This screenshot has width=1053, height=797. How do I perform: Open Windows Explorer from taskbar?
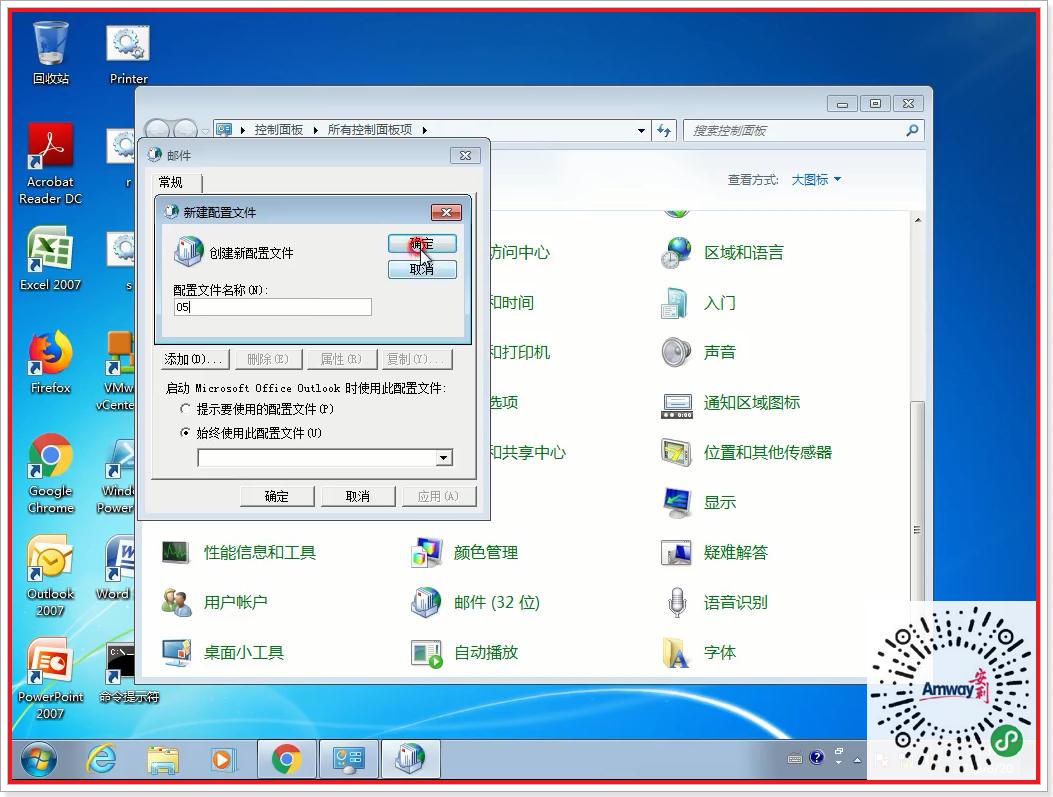pos(163,760)
